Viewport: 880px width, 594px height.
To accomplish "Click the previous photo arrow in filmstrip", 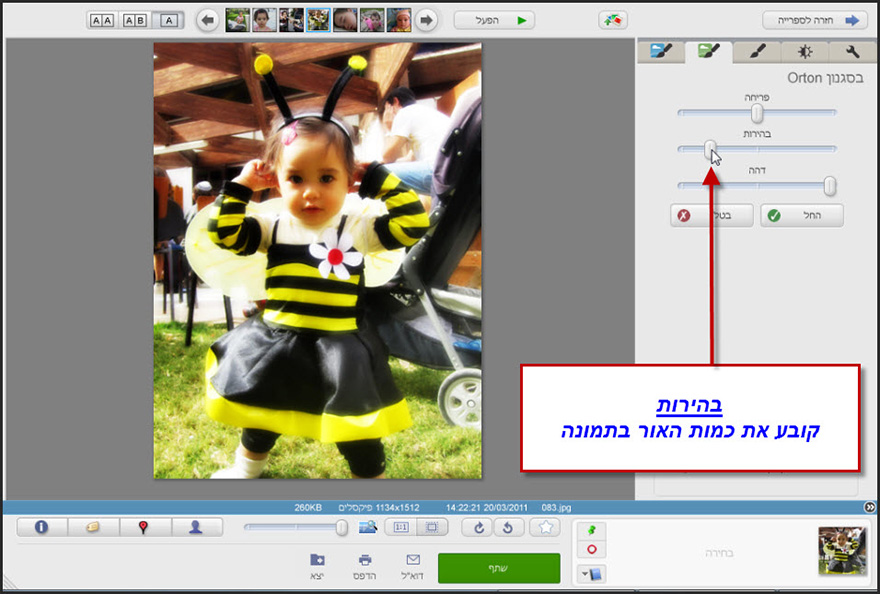I will [207, 18].
